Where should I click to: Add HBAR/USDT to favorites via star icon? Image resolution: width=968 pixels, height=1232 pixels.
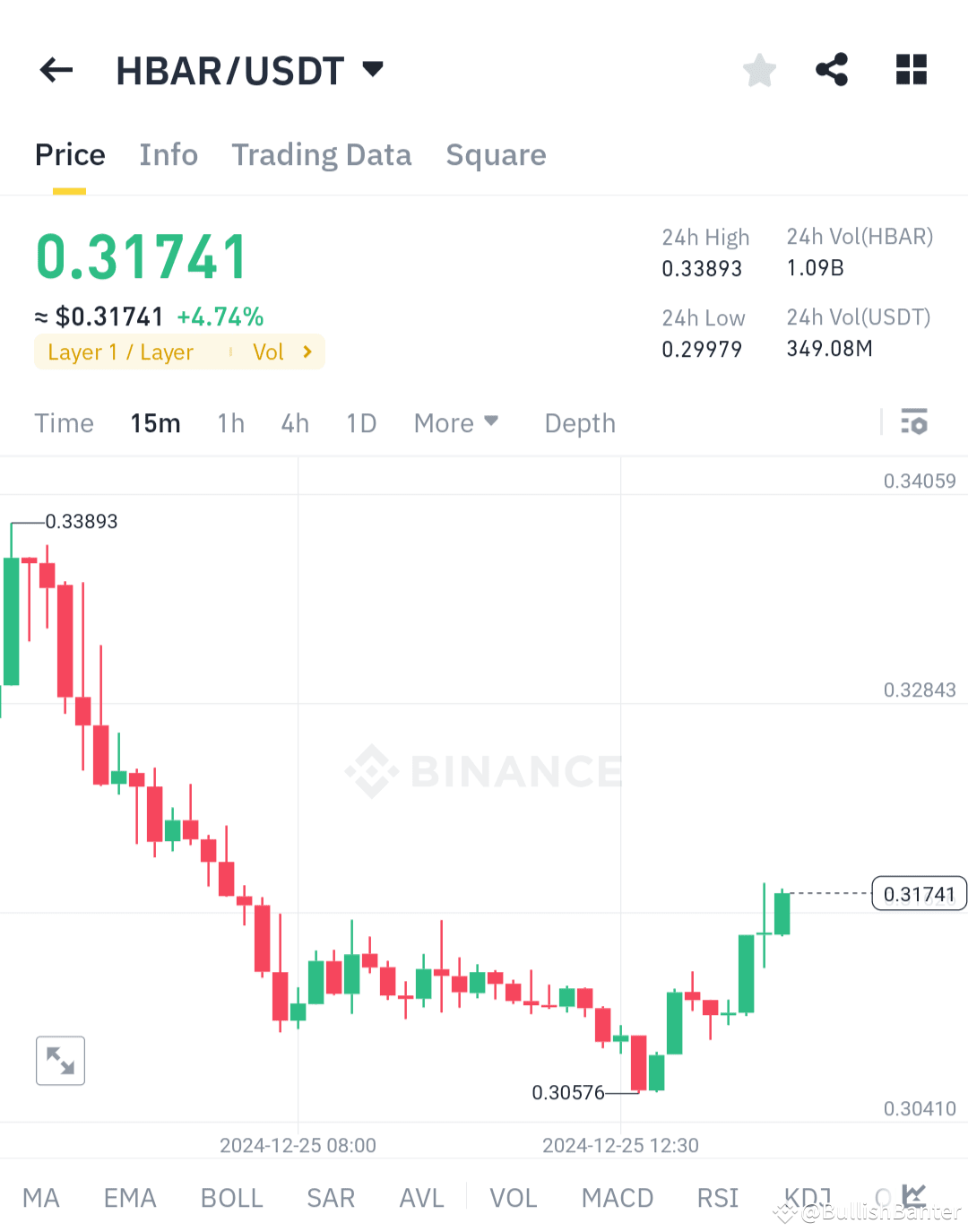pyautogui.click(x=759, y=70)
